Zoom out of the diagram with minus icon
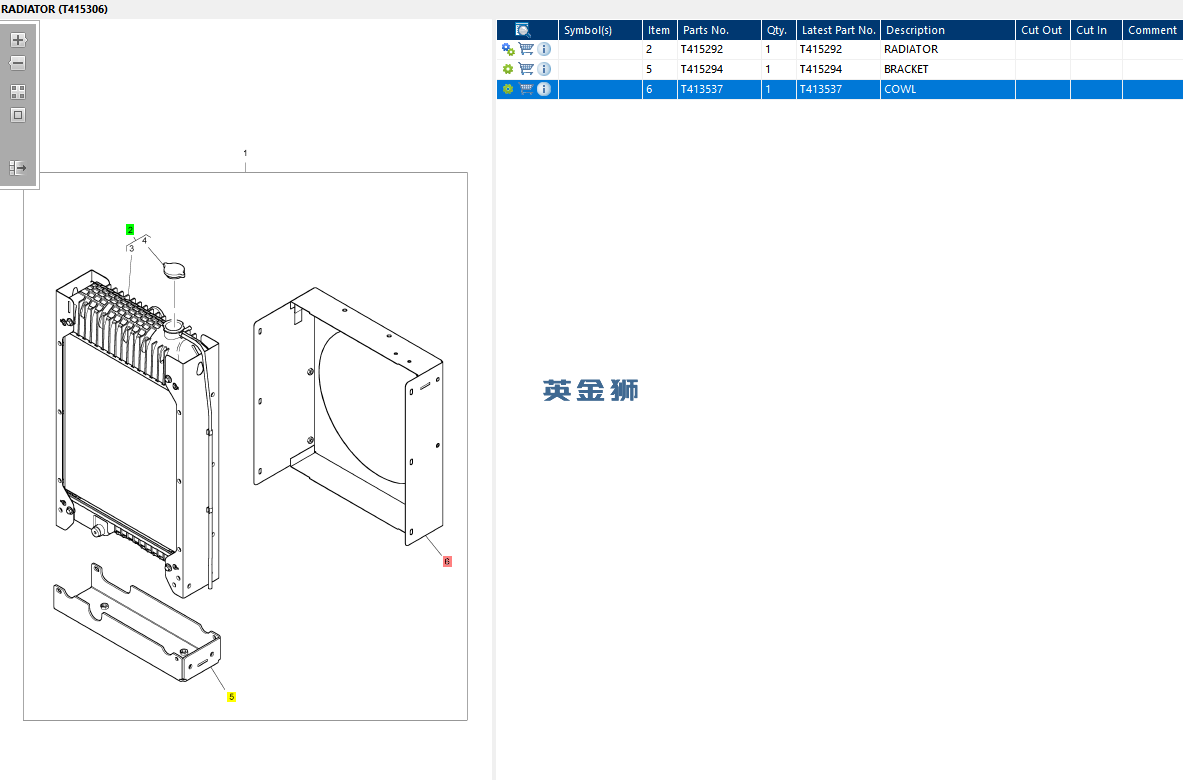1183x780 pixels. pos(18,63)
